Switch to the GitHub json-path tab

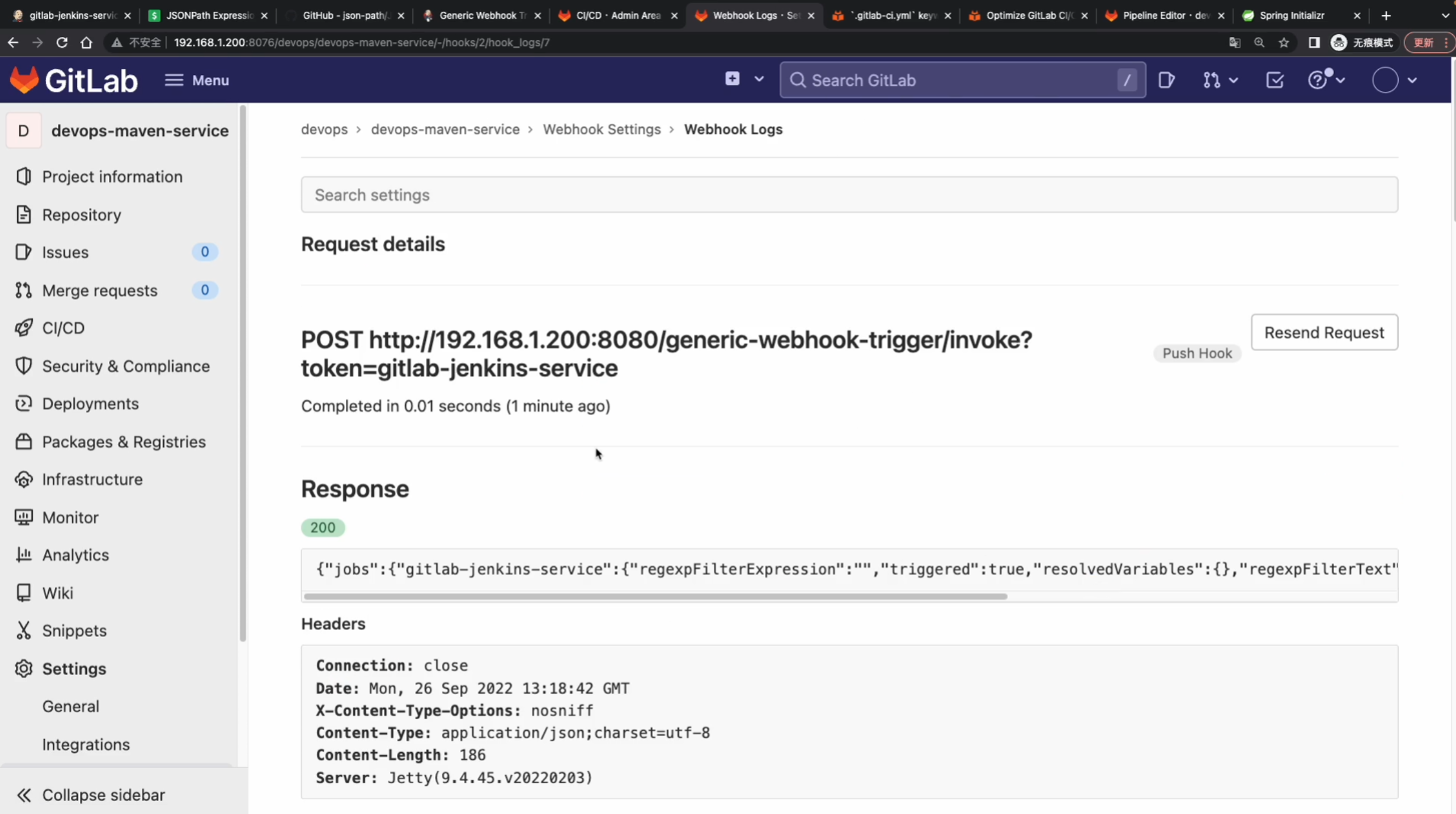tap(344, 15)
